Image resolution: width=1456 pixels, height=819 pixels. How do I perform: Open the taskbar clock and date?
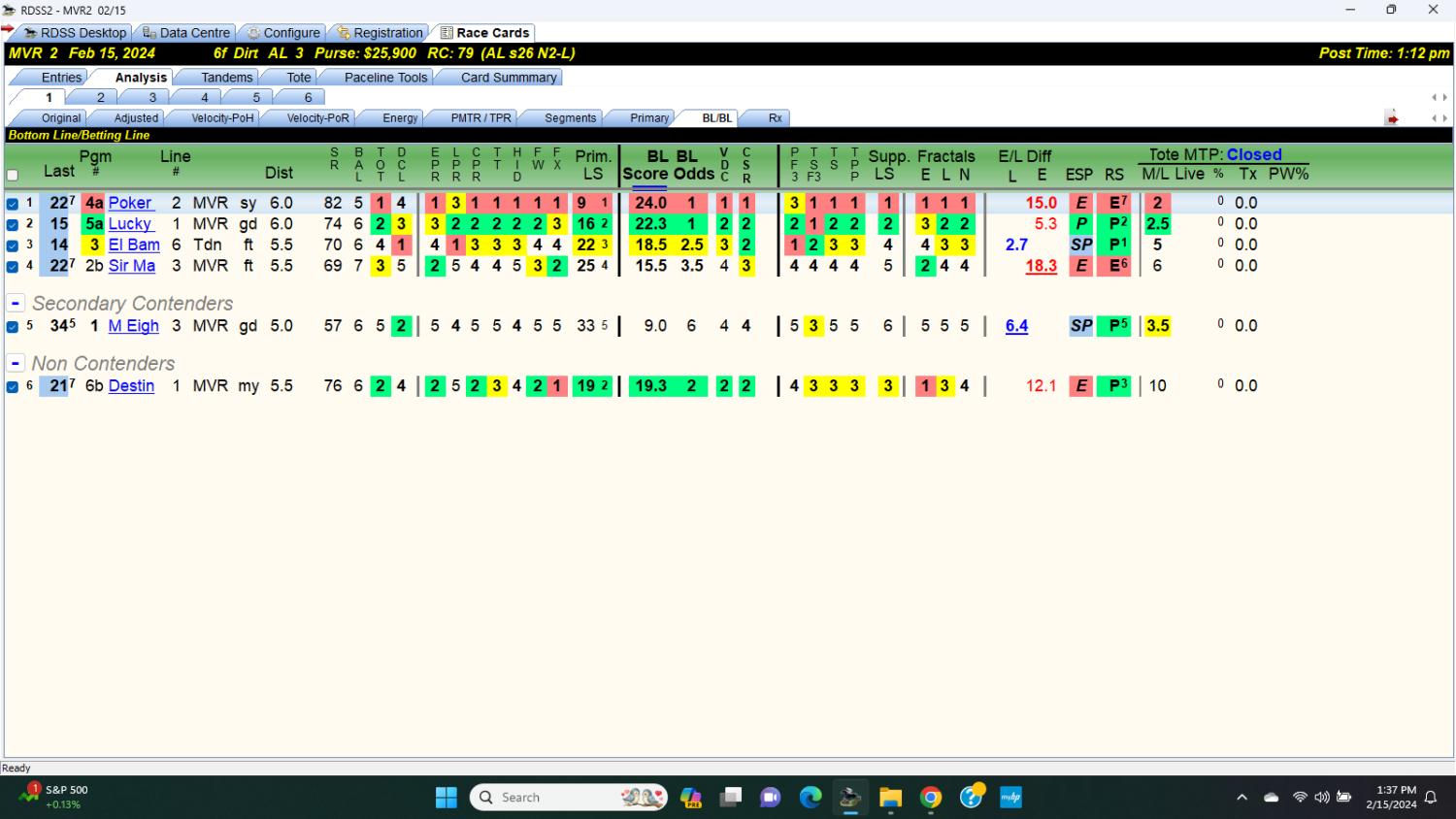(x=1390, y=797)
